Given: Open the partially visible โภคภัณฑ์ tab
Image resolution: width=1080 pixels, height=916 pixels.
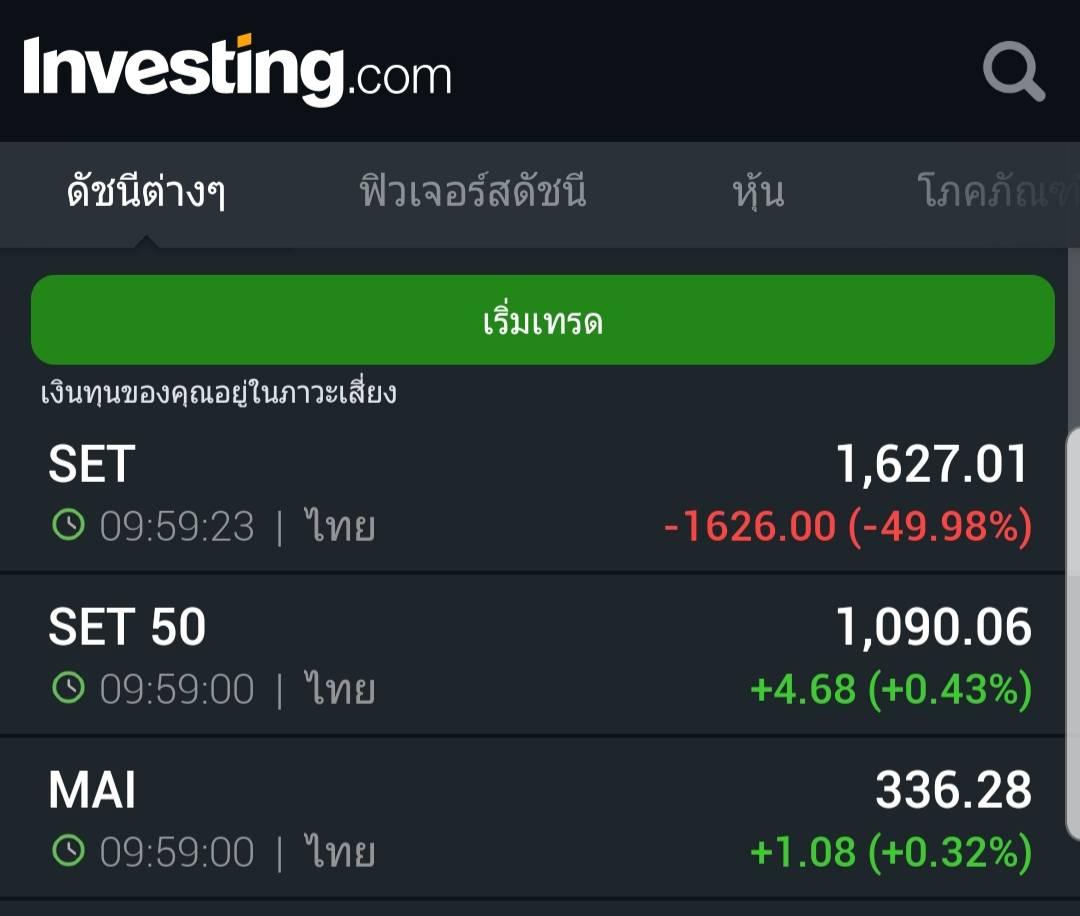Looking at the screenshot, I should [998, 191].
